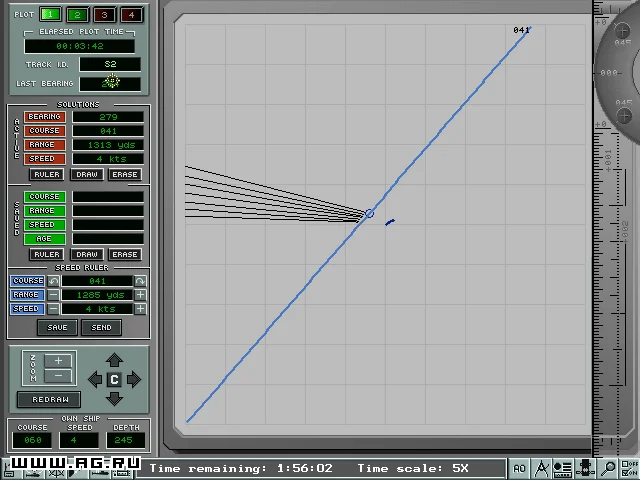This screenshot has width=640, height=480.
Task: Click the lower crosshair knob on the dial
Action: (624, 116)
